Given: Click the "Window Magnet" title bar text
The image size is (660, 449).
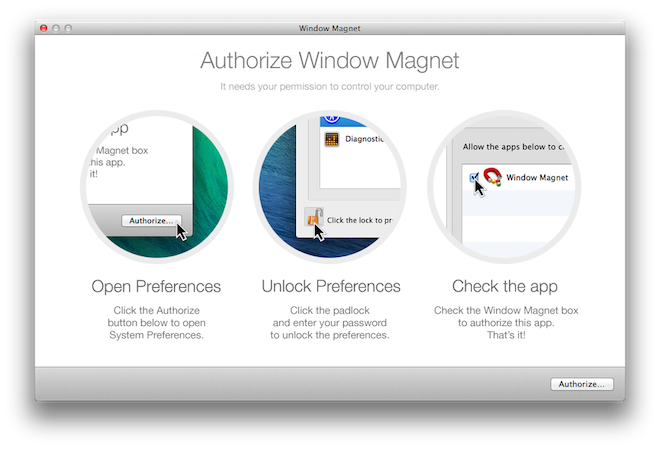Looking at the screenshot, I should [329, 28].
